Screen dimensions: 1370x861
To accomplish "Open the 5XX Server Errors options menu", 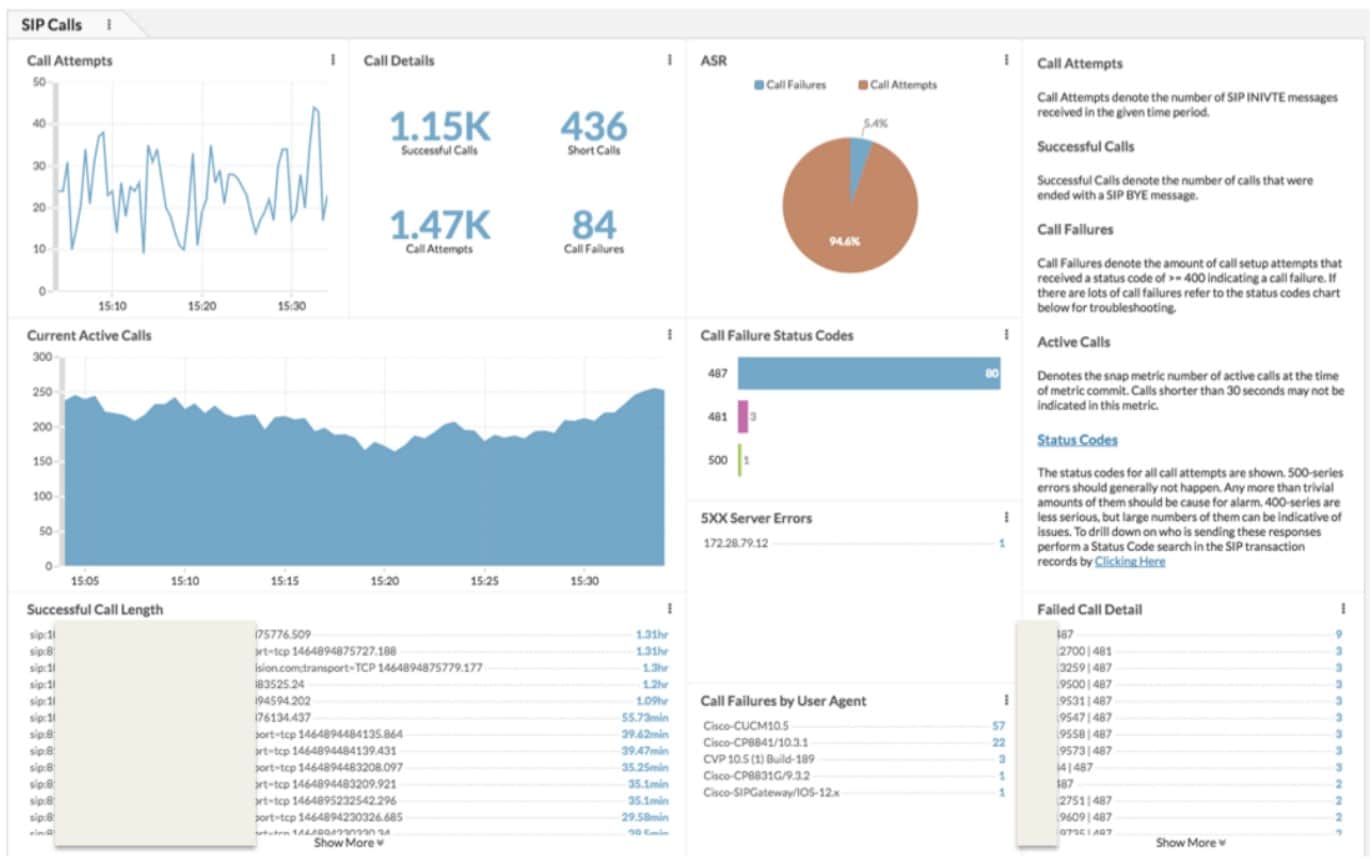I will [1006, 517].
